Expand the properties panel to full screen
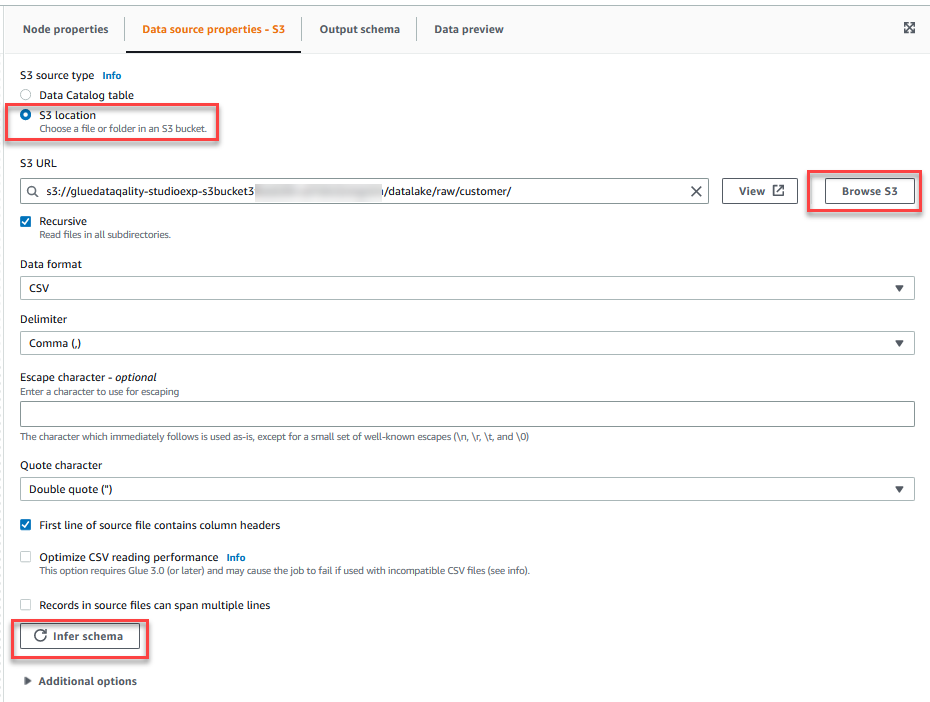Image resolution: width=930 pixels, height=702 pixels. coord(909,28)
